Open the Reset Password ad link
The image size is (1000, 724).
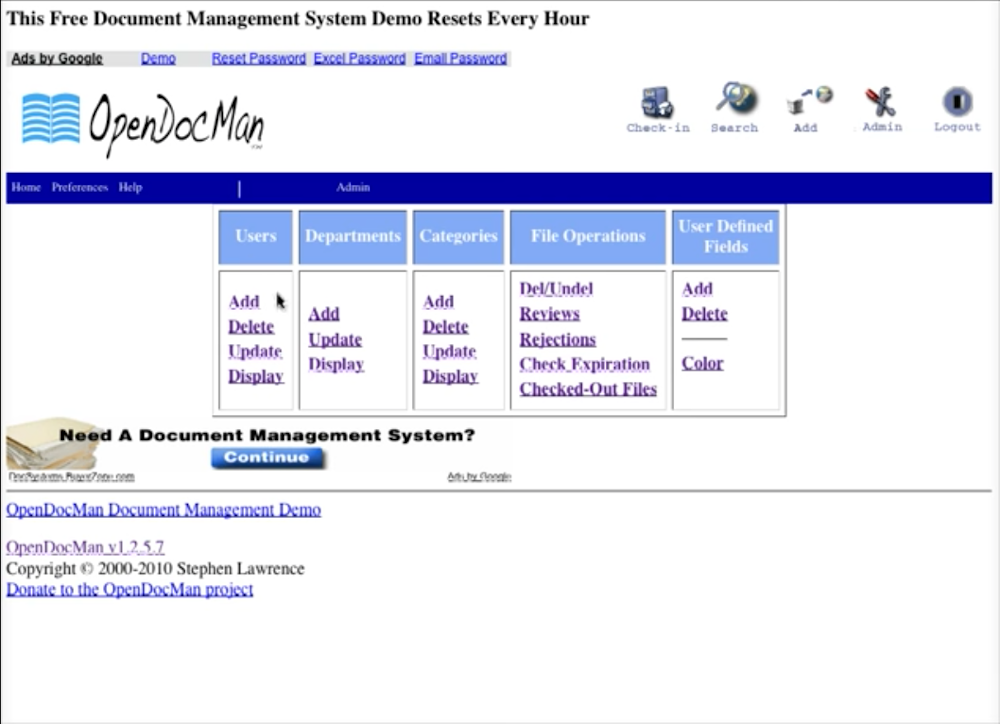259,59
